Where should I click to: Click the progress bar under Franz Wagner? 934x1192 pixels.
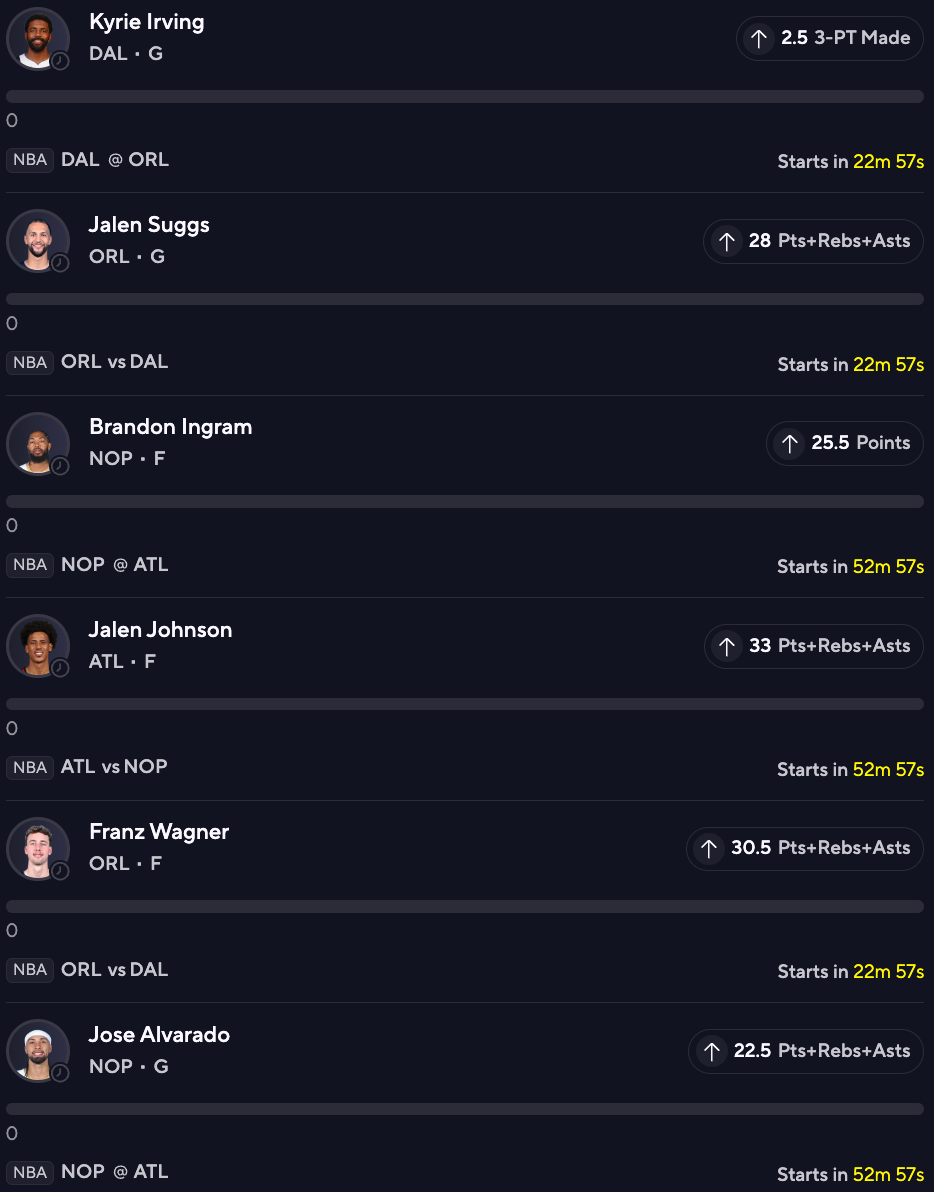click(465, 906)
